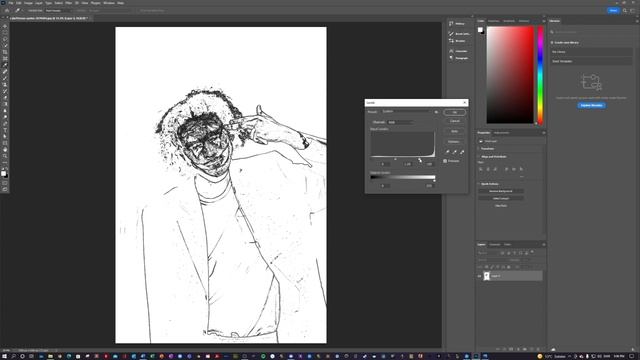Select the Gradient tool
The image size is (640, 360).
5,104
